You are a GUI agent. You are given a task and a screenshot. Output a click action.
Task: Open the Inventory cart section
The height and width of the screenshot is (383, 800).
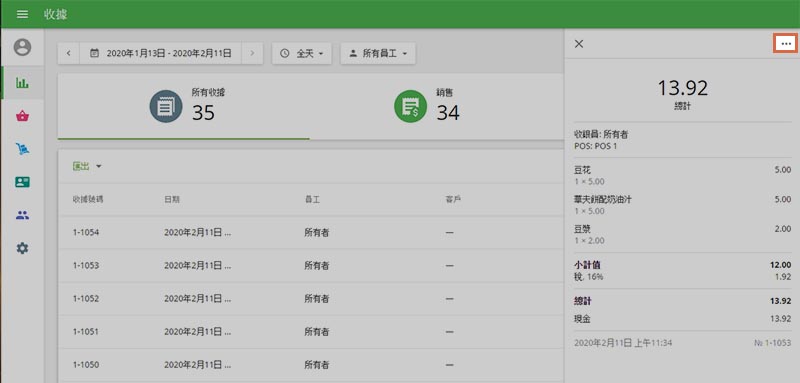22,149
